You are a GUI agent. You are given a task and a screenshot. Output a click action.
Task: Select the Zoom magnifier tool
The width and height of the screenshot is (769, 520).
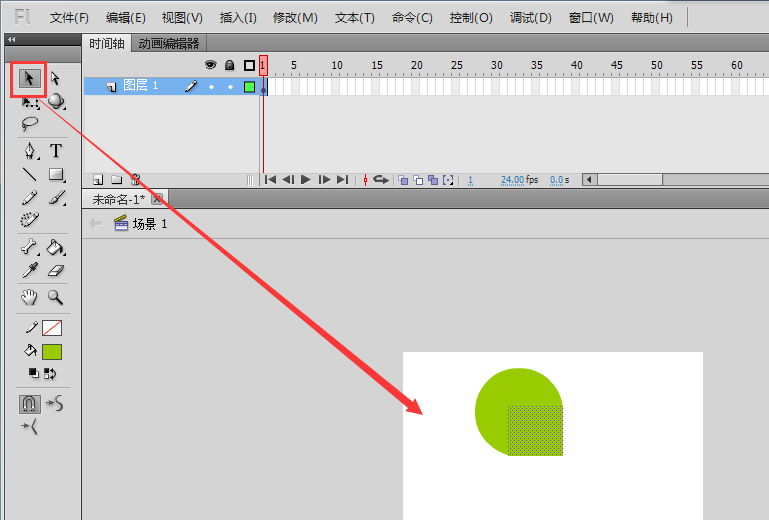point(55,297)
